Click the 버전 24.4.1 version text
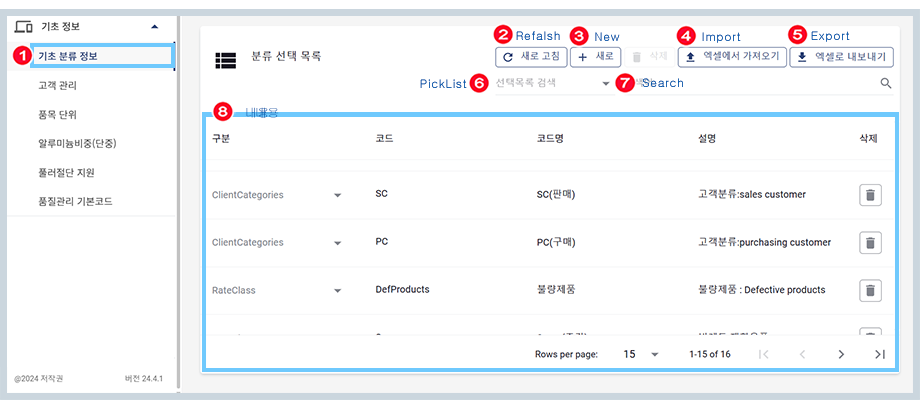This screenshot has width=920, height=400. pos(144,378)
